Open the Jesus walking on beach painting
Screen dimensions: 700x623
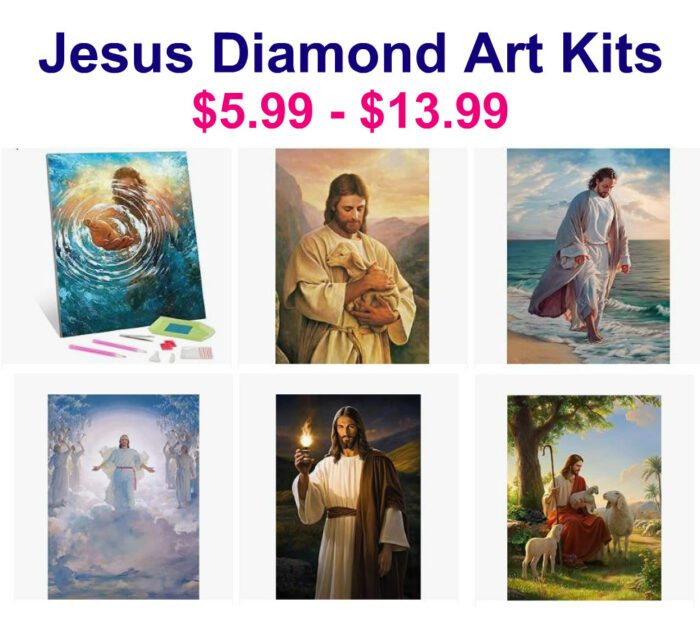(588, 256)
